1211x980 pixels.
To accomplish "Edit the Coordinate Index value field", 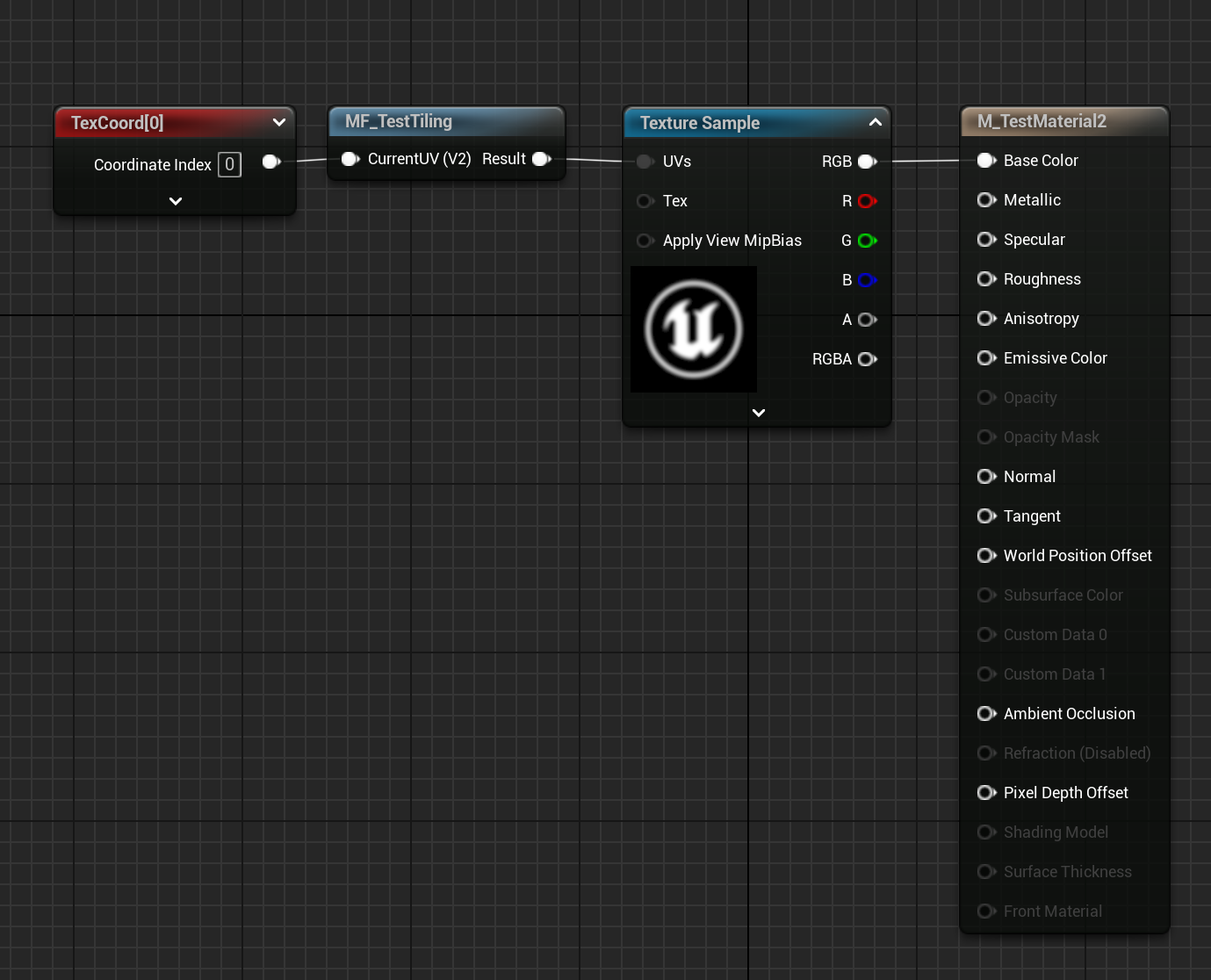I will (229, 164).
